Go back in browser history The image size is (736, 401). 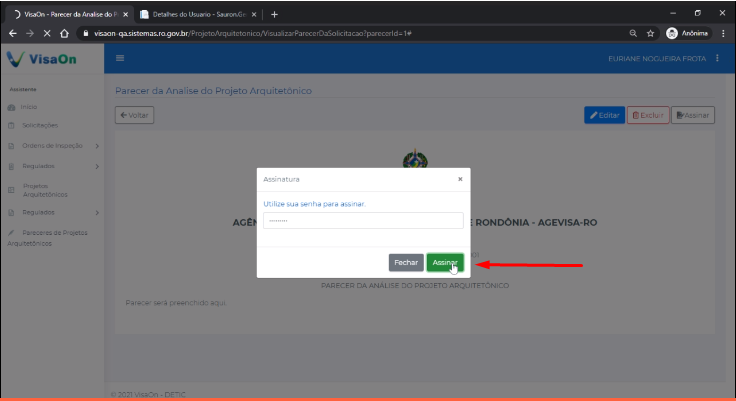[x=13, y=33]
